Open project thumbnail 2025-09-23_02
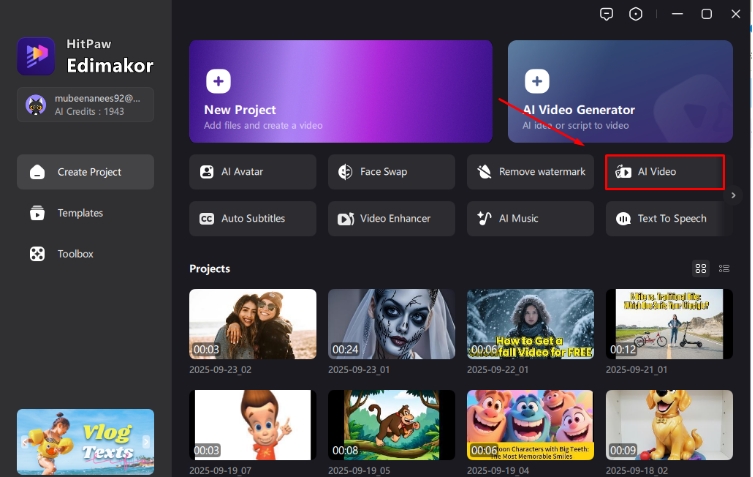This screenshot has width=753, height=477. pyautogui.click(x=253, y=324)
